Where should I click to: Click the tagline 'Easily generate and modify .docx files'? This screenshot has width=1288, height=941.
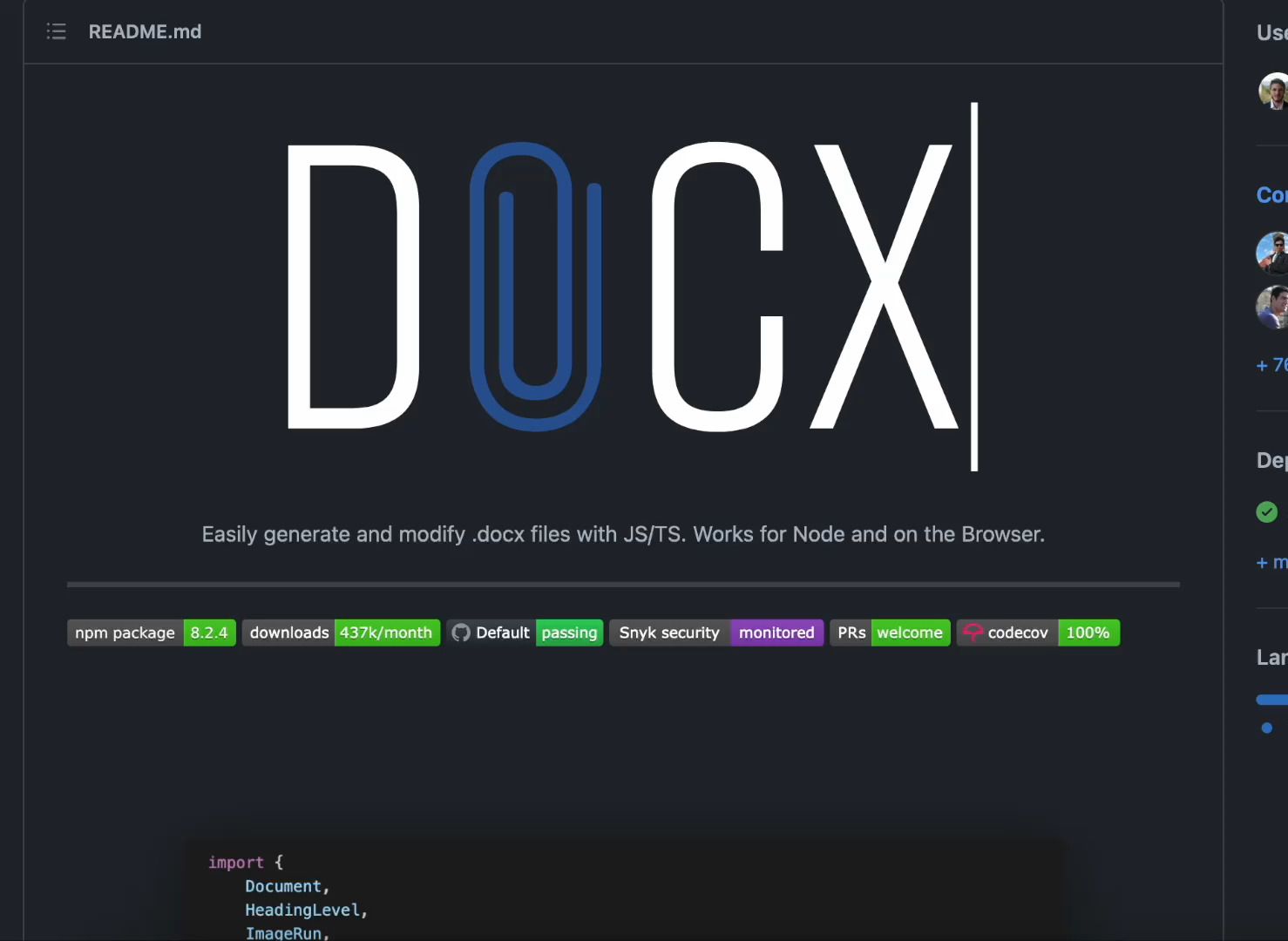point(386,534)
